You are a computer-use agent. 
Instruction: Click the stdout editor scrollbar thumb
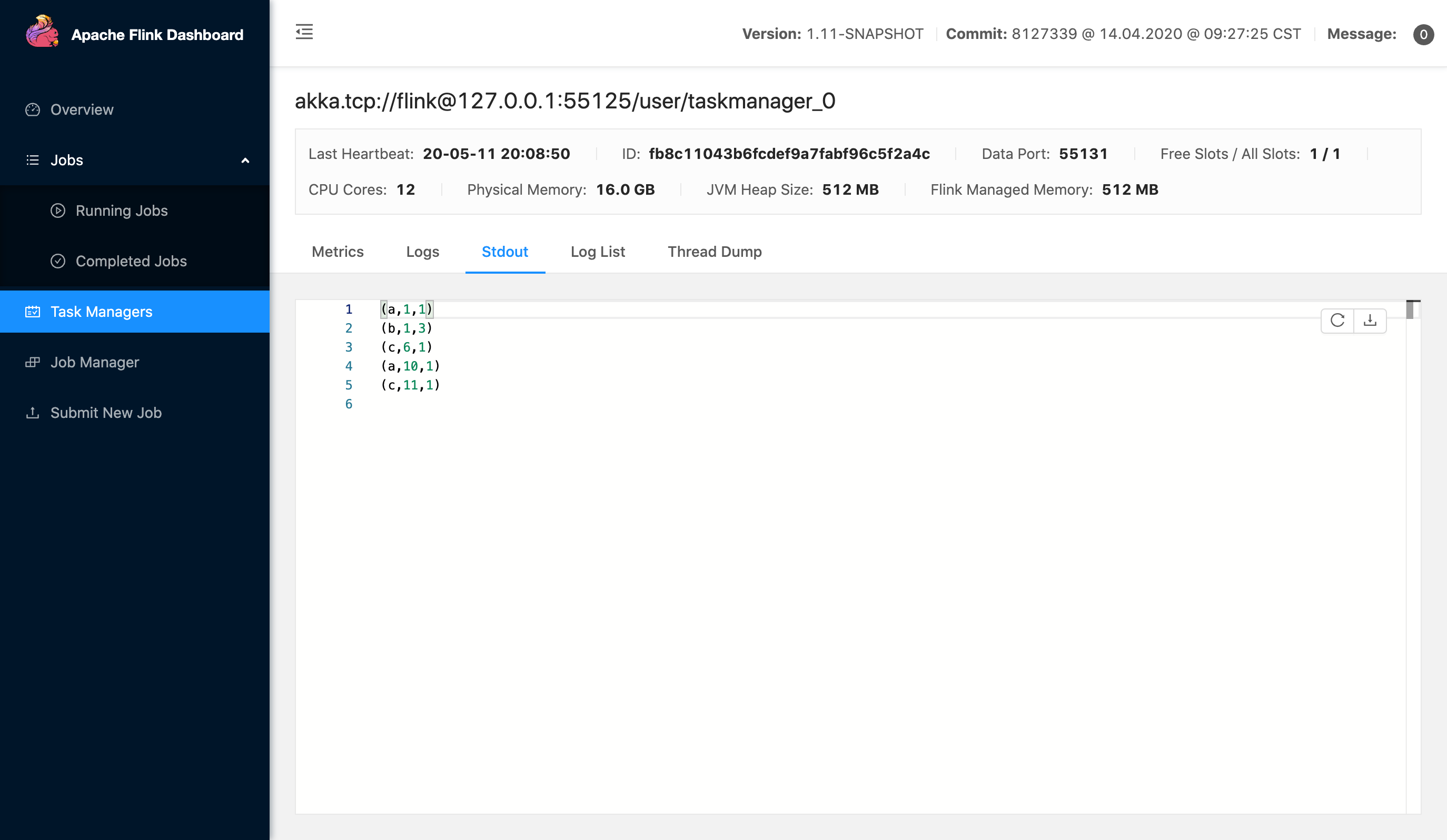click(1410, 310)
